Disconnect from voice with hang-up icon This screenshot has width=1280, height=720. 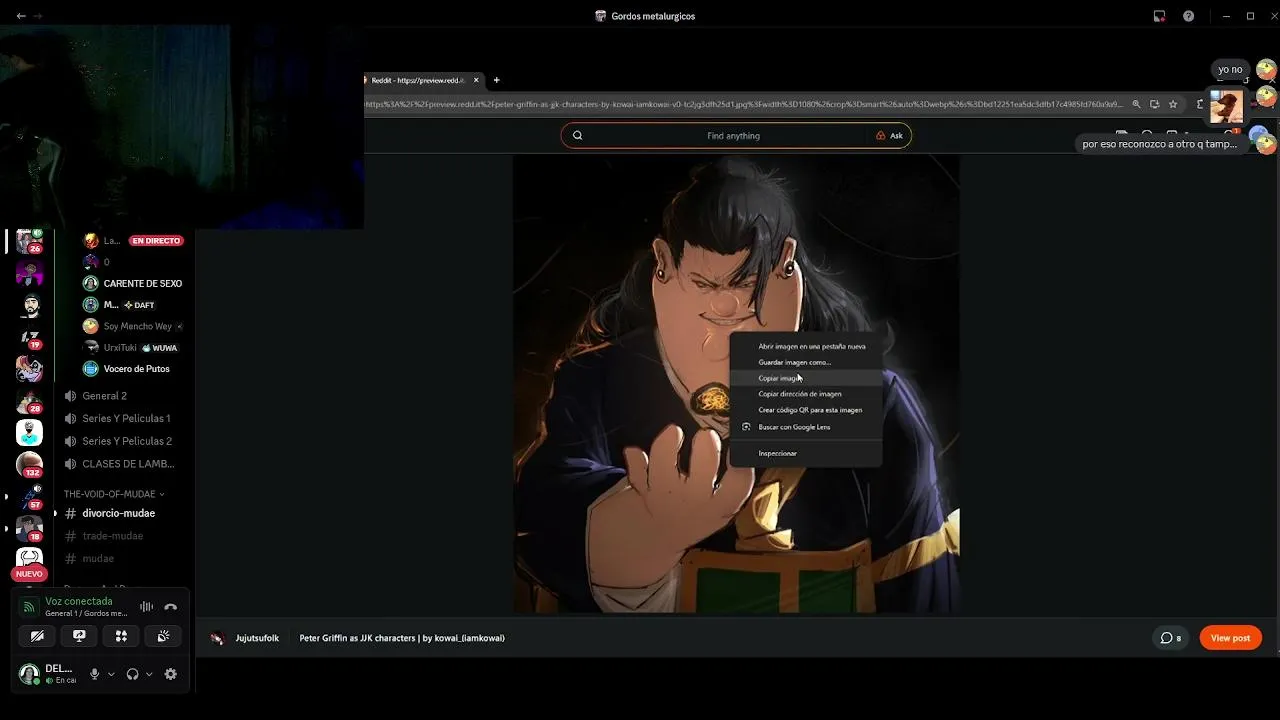tap(170, 607)
